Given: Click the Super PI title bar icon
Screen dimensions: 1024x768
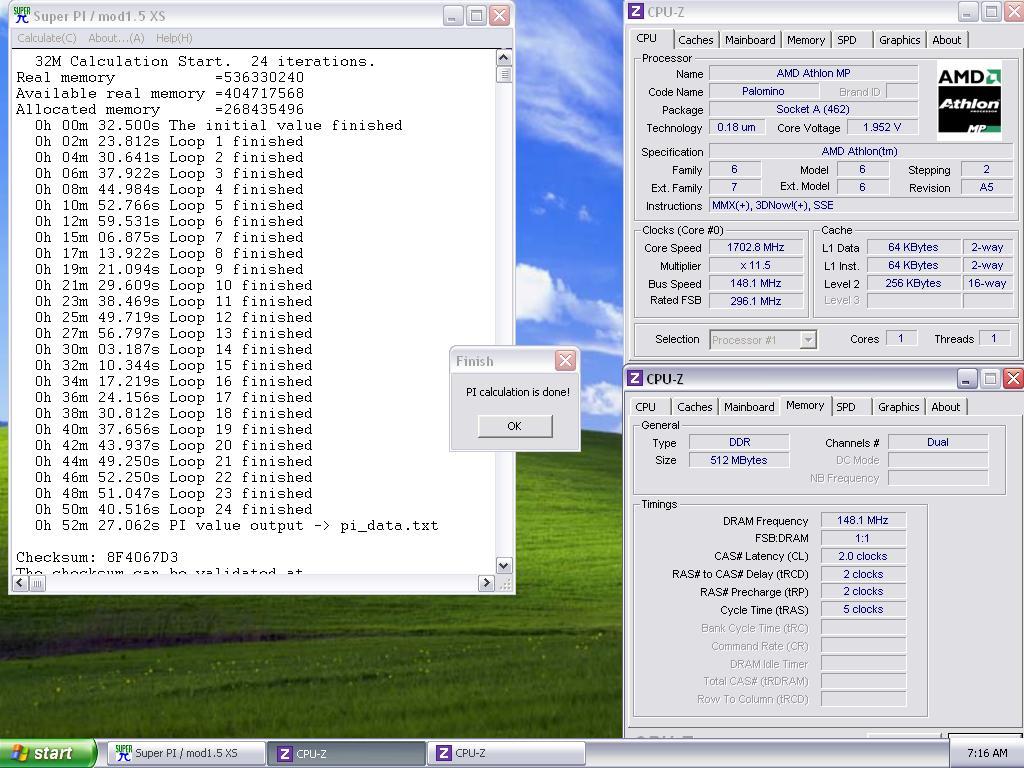Looking at the screenshot, I should click(22, 15).
